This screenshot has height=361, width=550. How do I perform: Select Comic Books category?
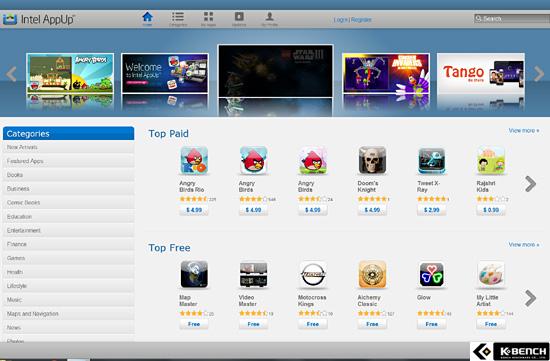click(x=68, y=202)
